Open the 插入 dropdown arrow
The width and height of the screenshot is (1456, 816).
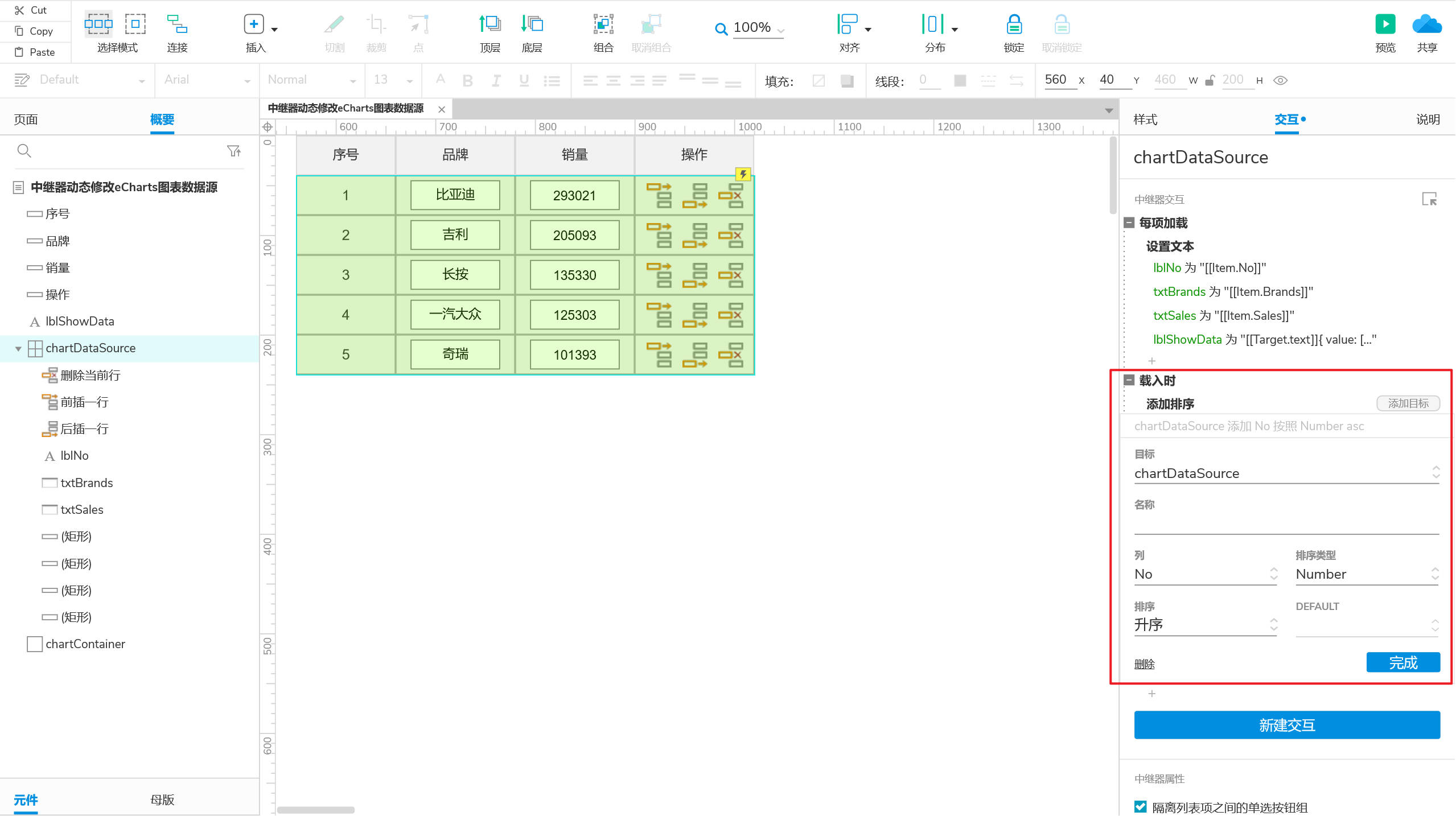tap(274, 29)
